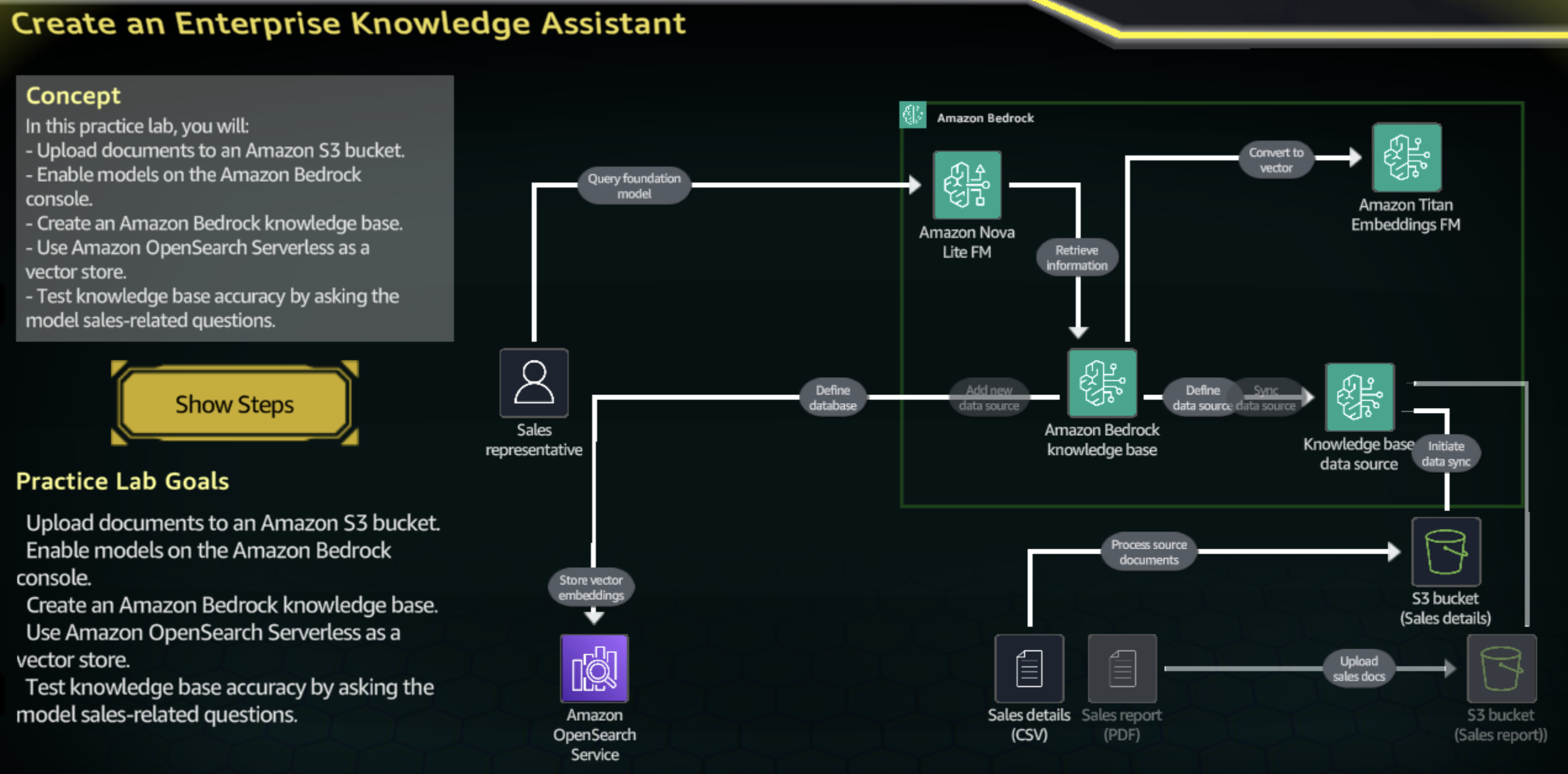
Task: Click the Store vector embeddings label
Action: coord(591,587)
